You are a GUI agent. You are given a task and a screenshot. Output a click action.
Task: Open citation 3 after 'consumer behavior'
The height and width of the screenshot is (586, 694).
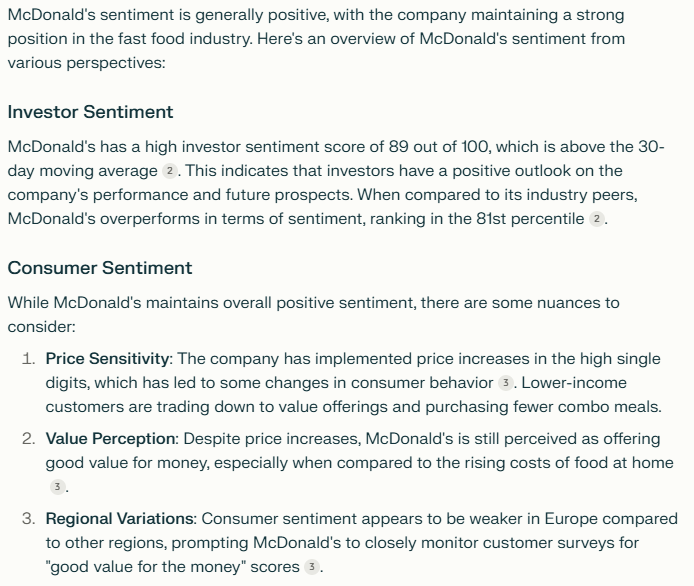[505, 383]
